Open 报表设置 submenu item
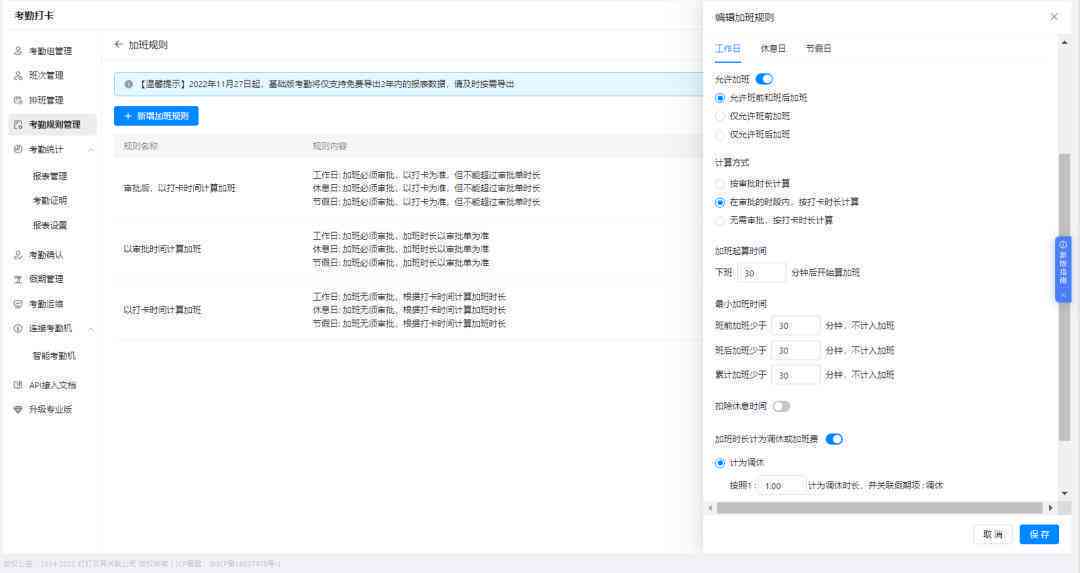1080x573 pixels. [x=50, y=225]
